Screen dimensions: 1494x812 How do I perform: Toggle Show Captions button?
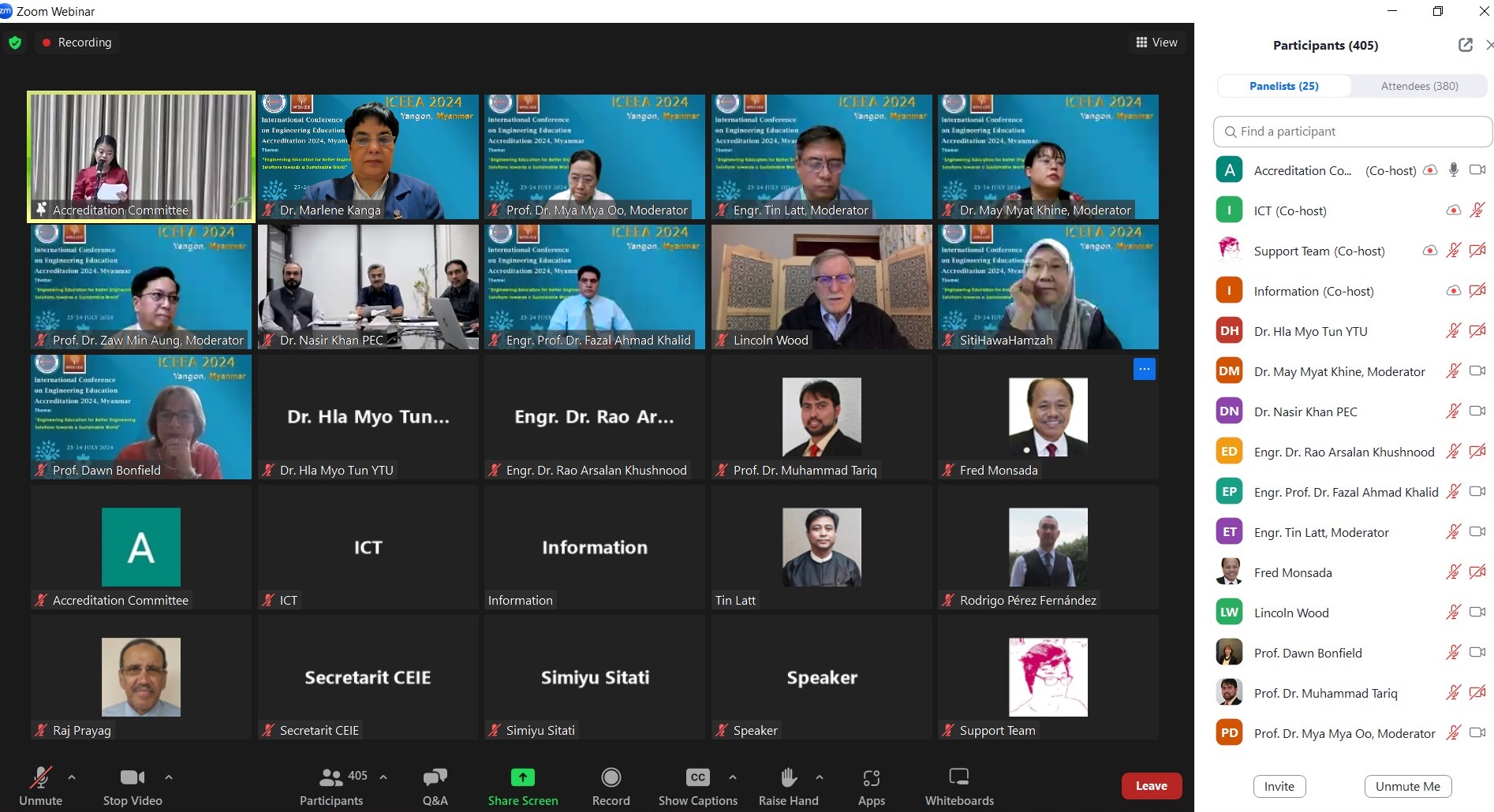tap(697, 778)
